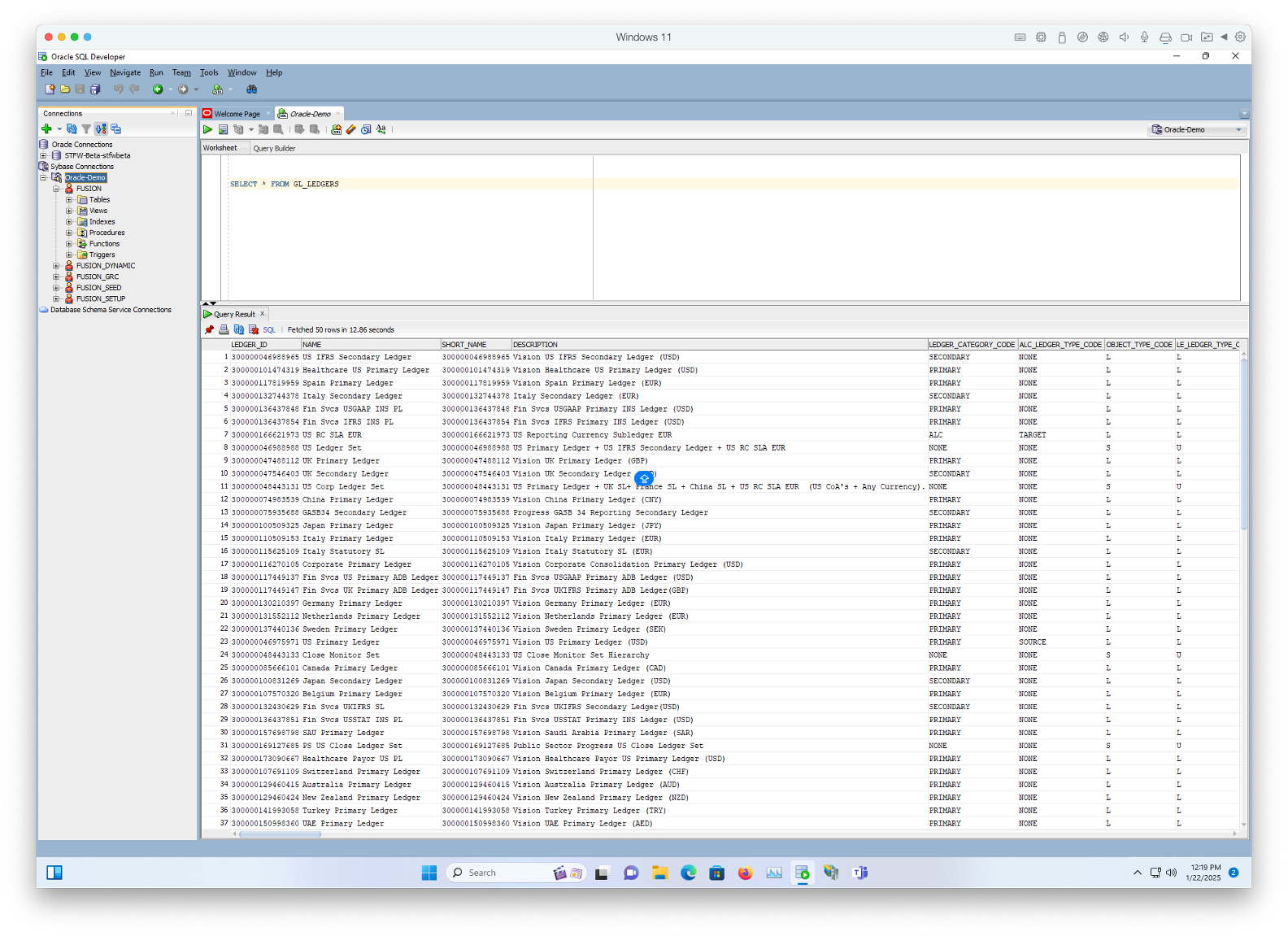The height and width of the screenshot is (936, 1288).
Task: Open SQL History from the worksheet toolbar
Action: pos(366,129)
